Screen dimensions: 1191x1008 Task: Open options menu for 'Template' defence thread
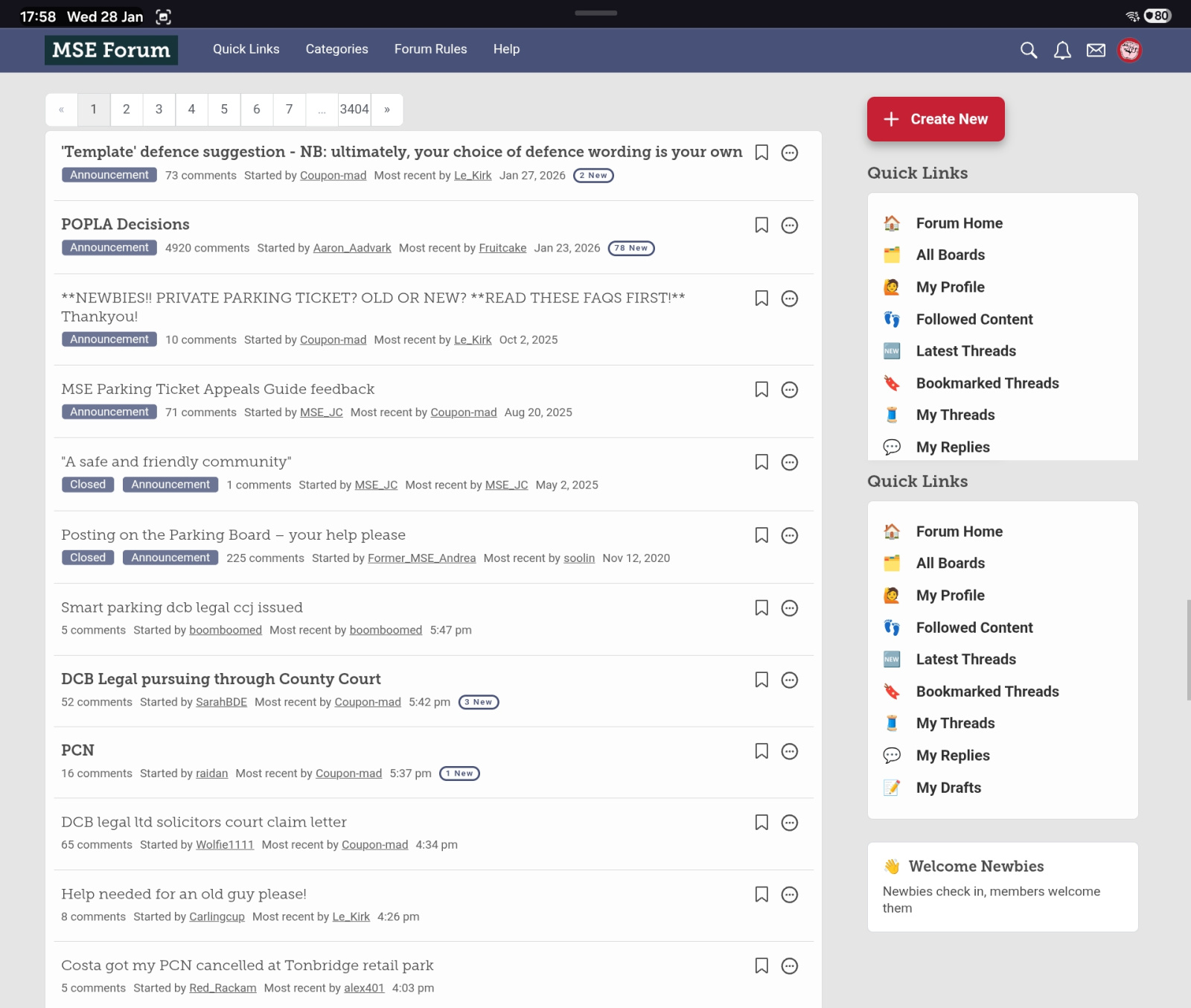(x=790, y=153)
